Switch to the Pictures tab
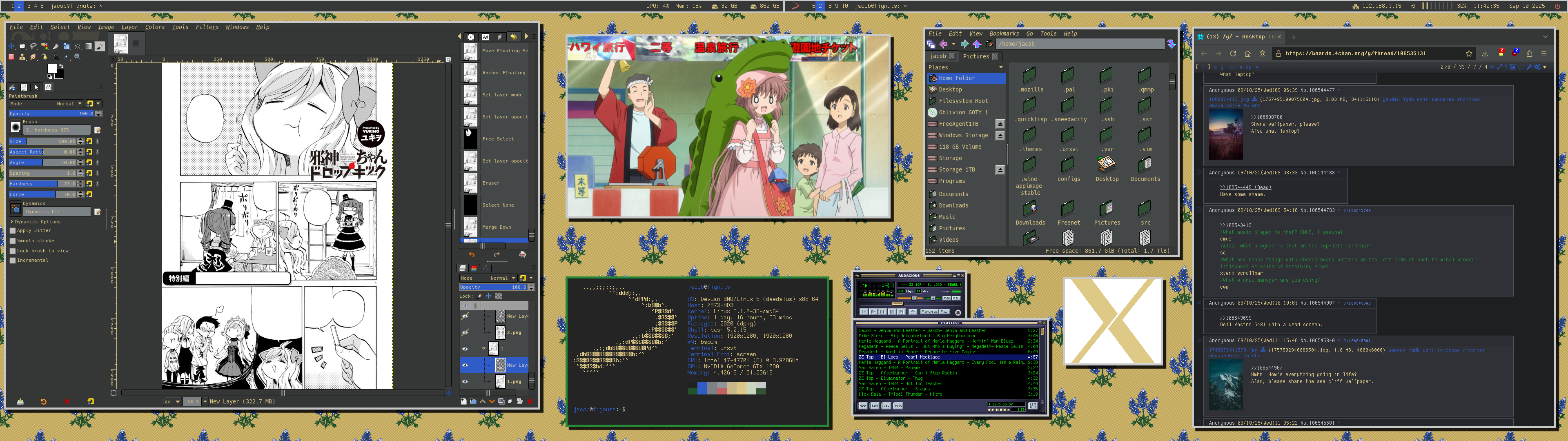This screenshot has height=441, width=1568. [x=976, y=56]
